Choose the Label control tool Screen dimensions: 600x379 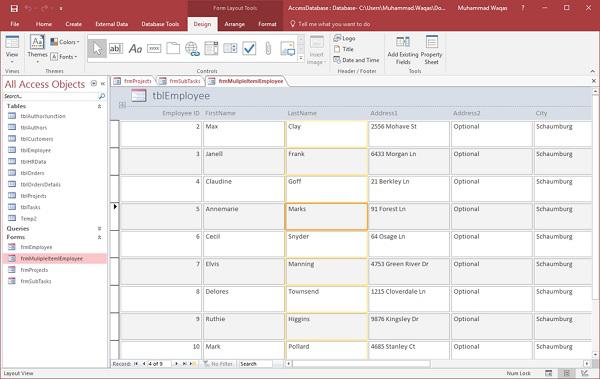pos(135,49)
